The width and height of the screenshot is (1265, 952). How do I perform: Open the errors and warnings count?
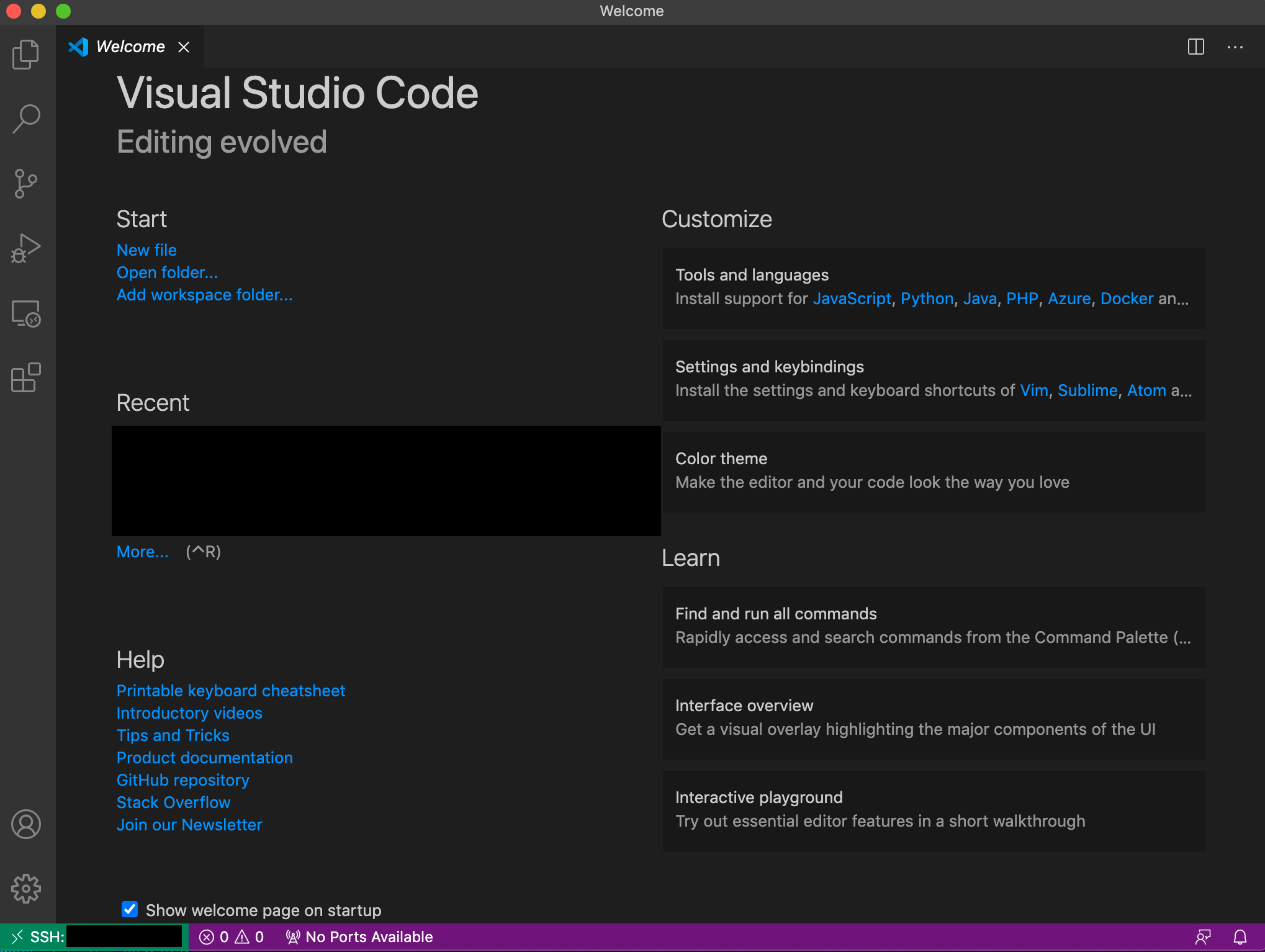(x=232, y=936)
